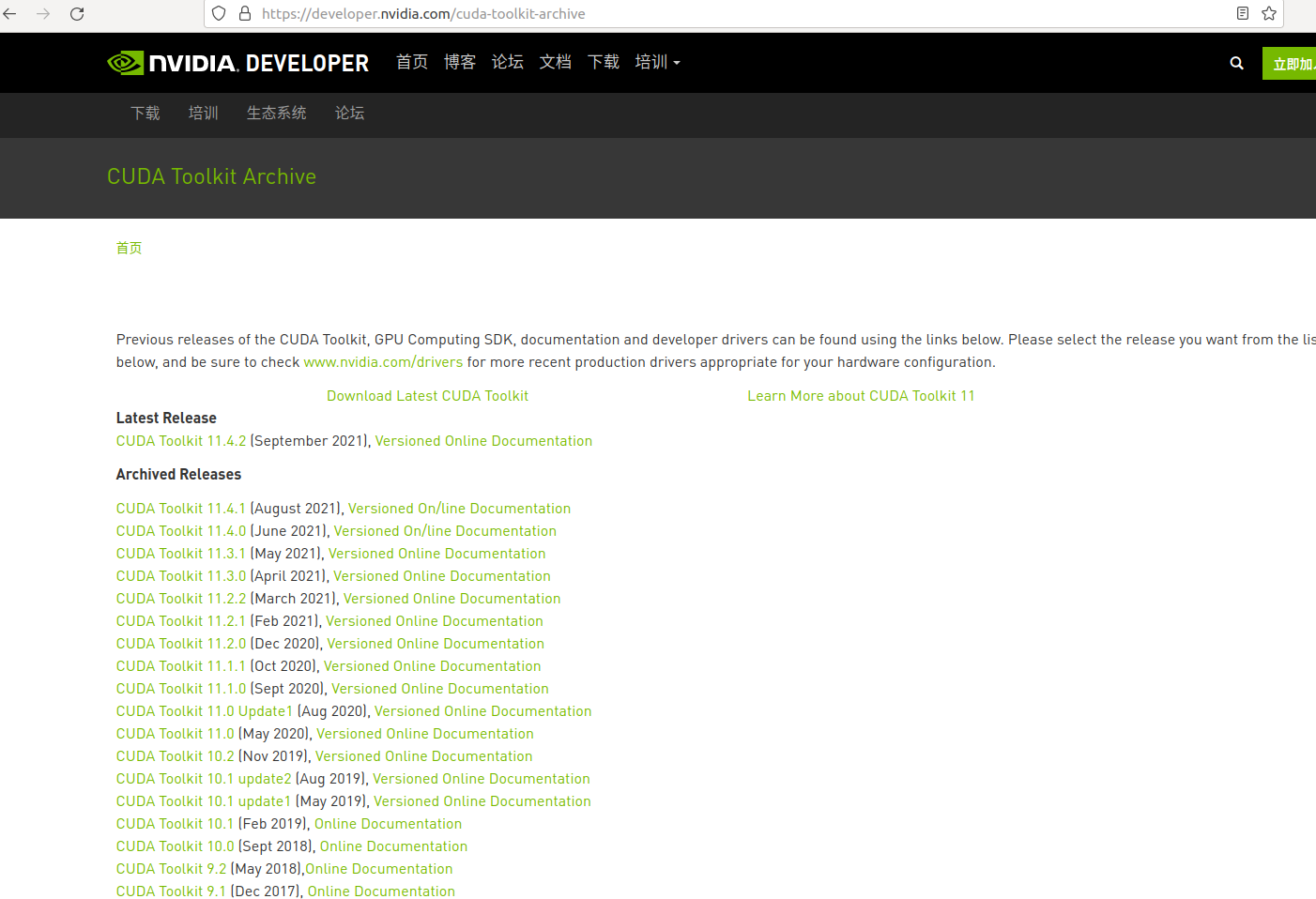Open 论坛 in the top black navigation
Viewport: 1316px width, 899px height.
508,62
